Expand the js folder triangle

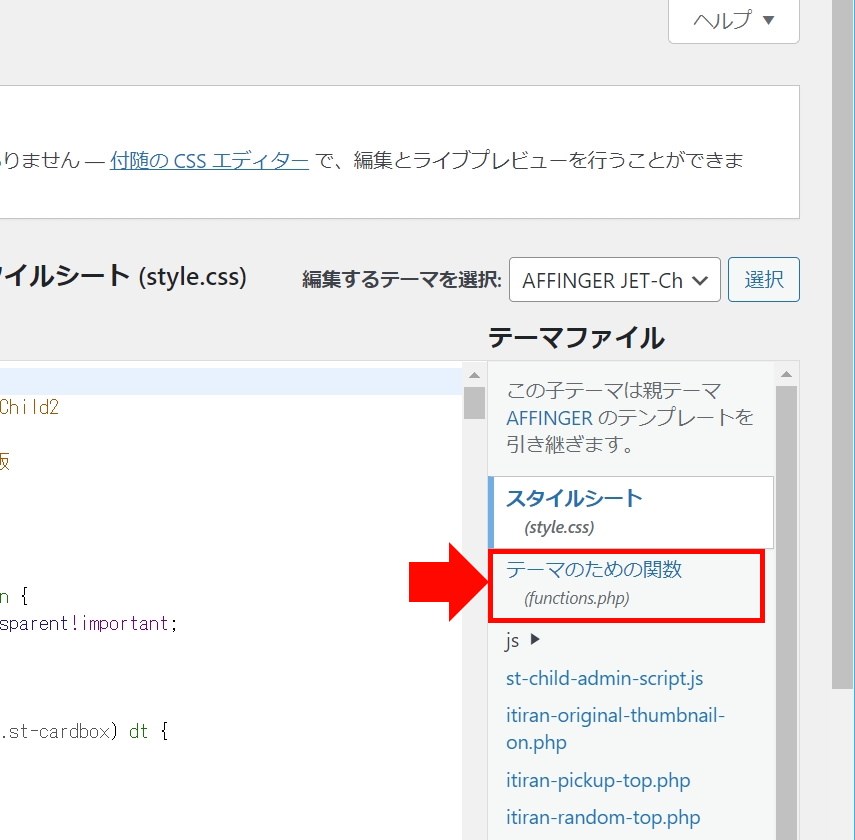point(535,641)
